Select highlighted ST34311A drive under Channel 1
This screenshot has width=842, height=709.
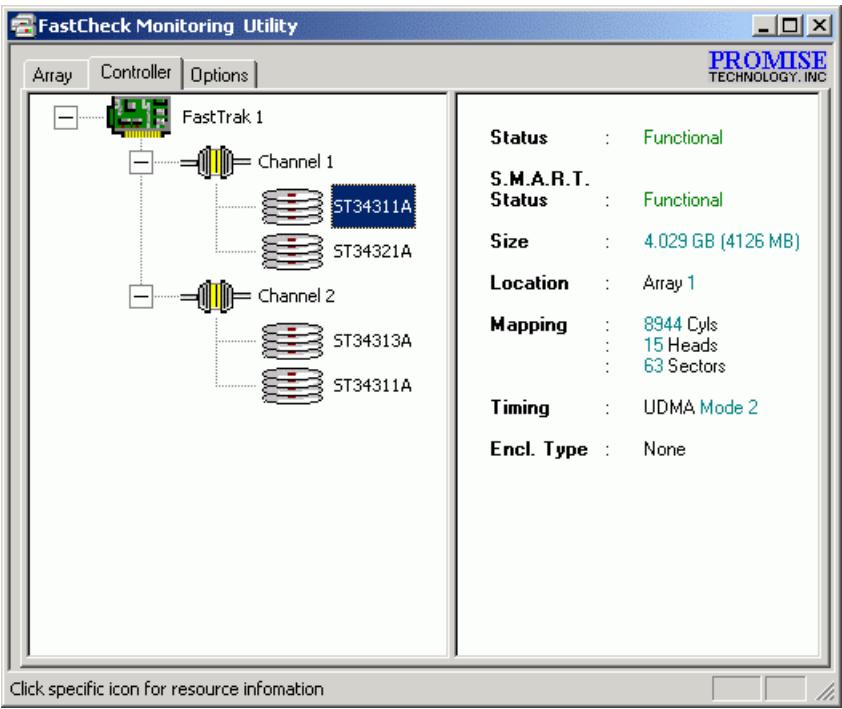tap(373, 207)
